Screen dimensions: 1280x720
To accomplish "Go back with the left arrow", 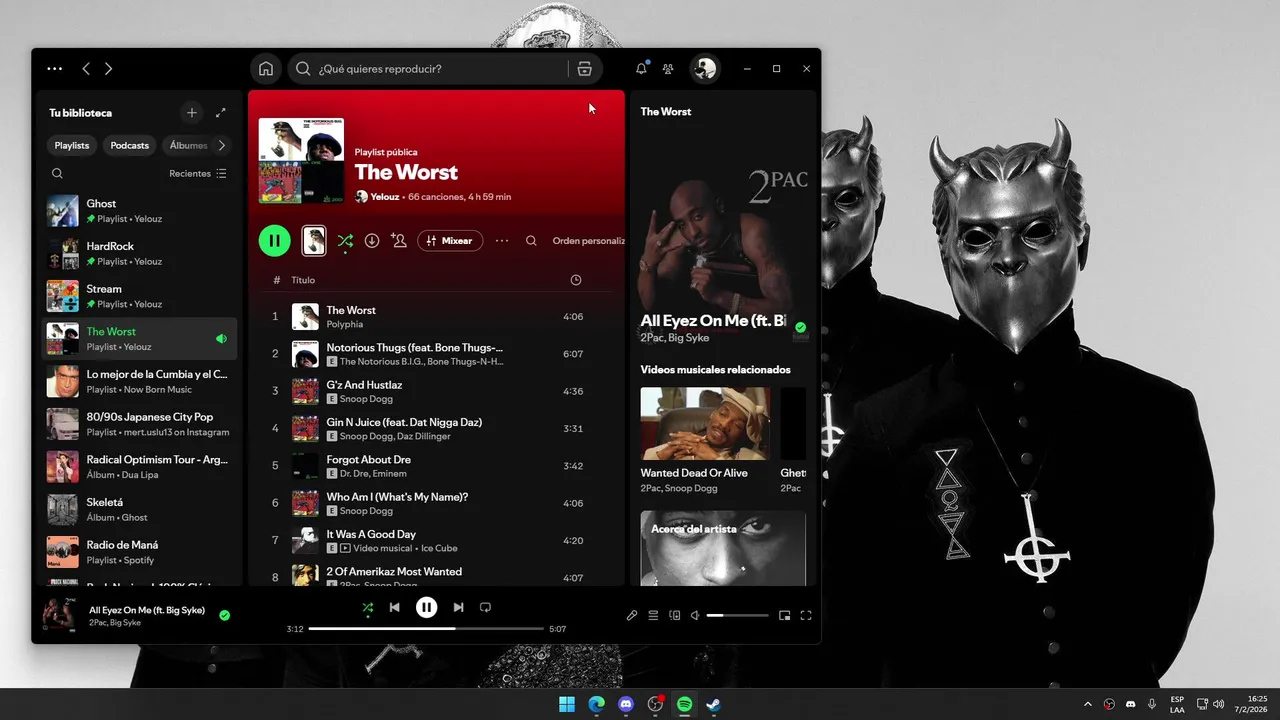I will pos(86,69).
